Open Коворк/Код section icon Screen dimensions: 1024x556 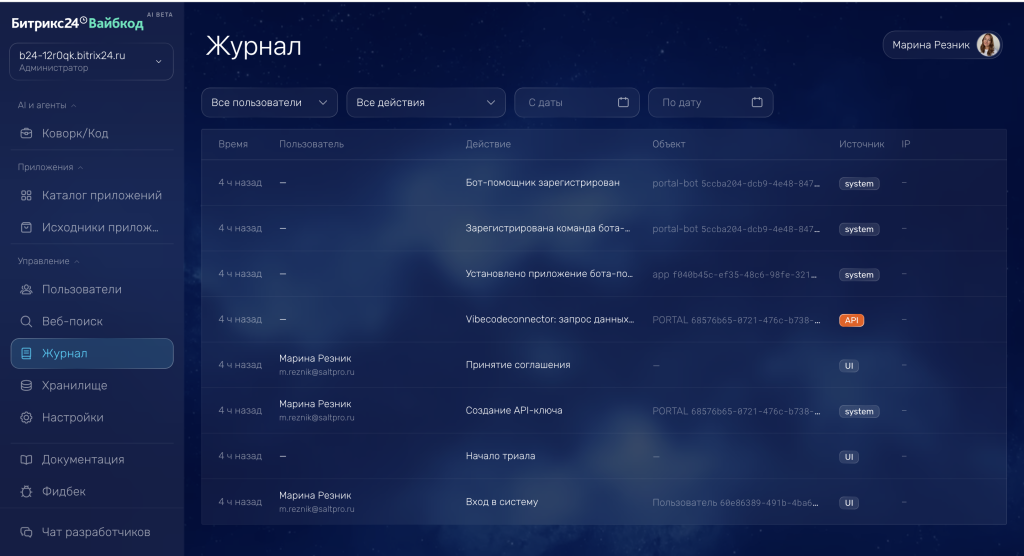(26, 133)
